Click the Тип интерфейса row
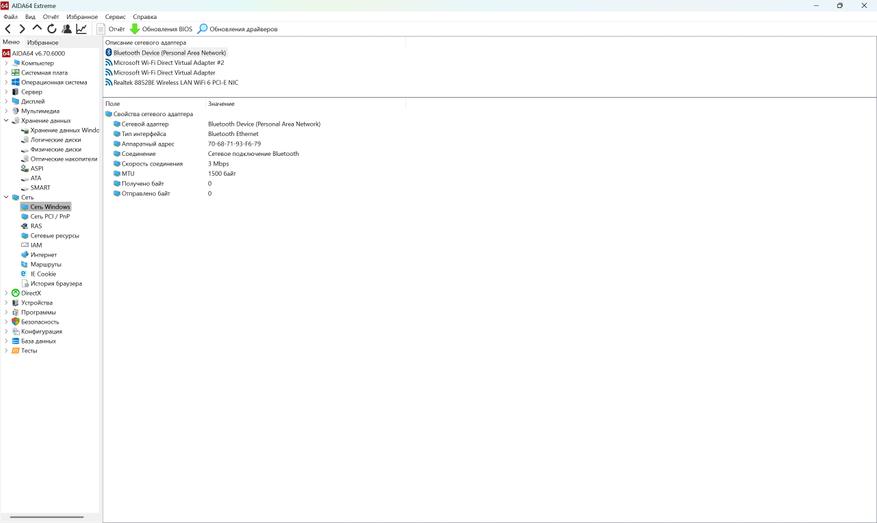Image resolution: width=877 pixels, height=523 pixels. pyautogui.click(x=186, y=134)
